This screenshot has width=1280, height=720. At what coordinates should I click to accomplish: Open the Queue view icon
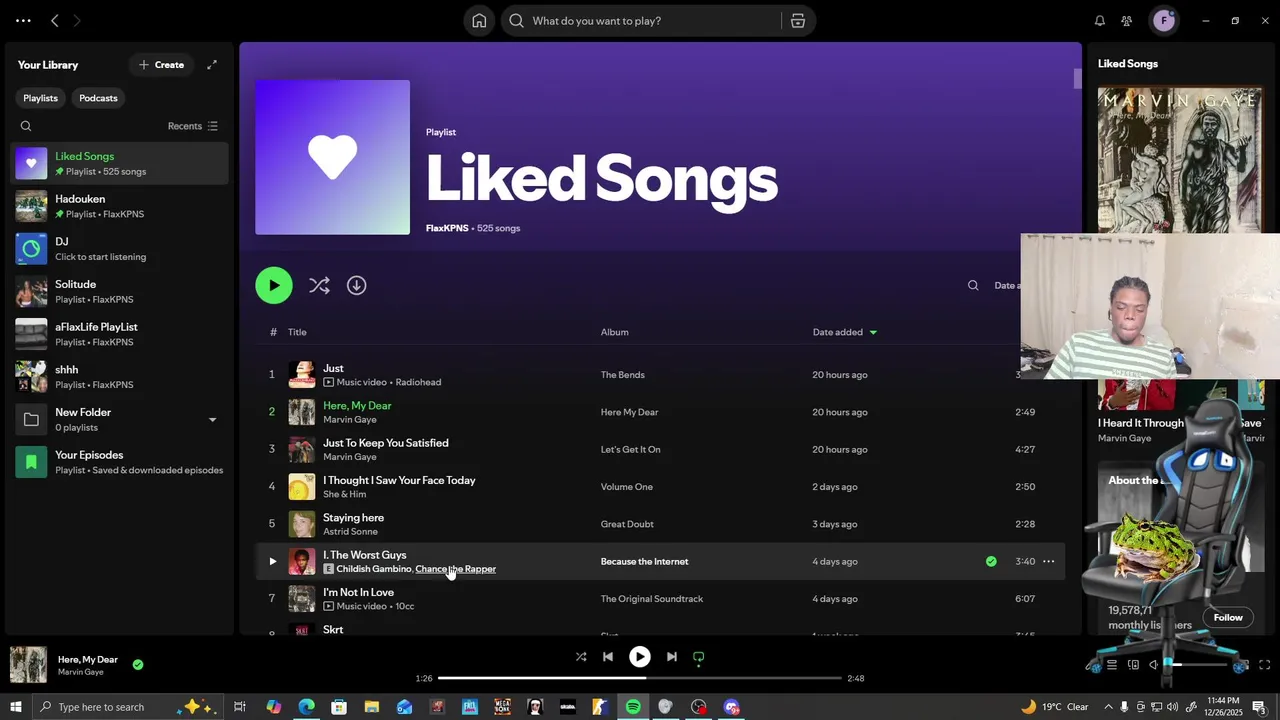point(1111,665)
